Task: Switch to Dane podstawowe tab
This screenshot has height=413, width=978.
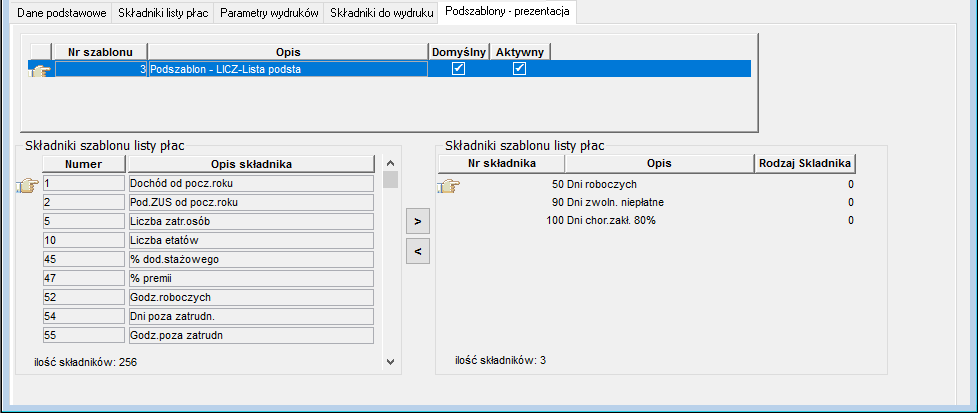Action: [x=62, y=13]
